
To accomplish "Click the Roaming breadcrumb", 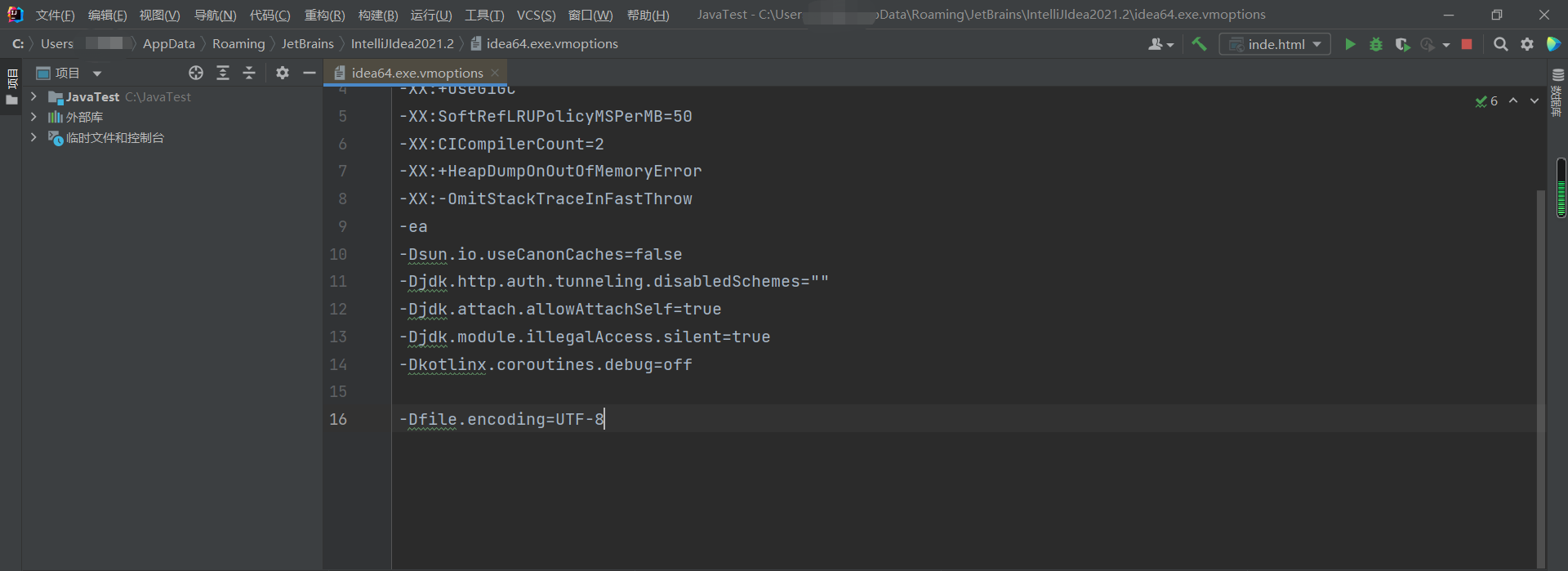I will [x=238, y=44].
